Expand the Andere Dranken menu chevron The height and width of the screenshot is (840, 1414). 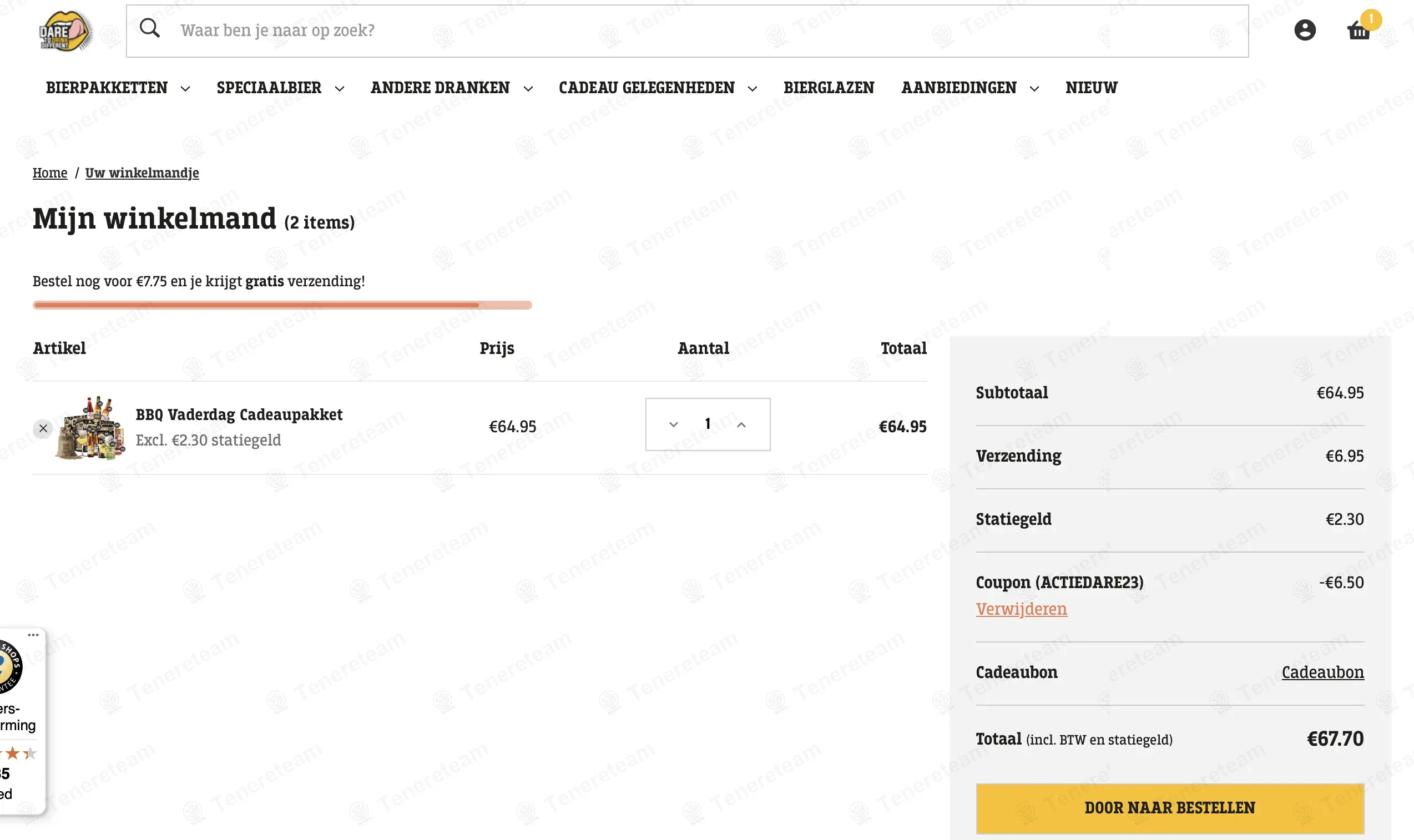(x=528, y=88)
